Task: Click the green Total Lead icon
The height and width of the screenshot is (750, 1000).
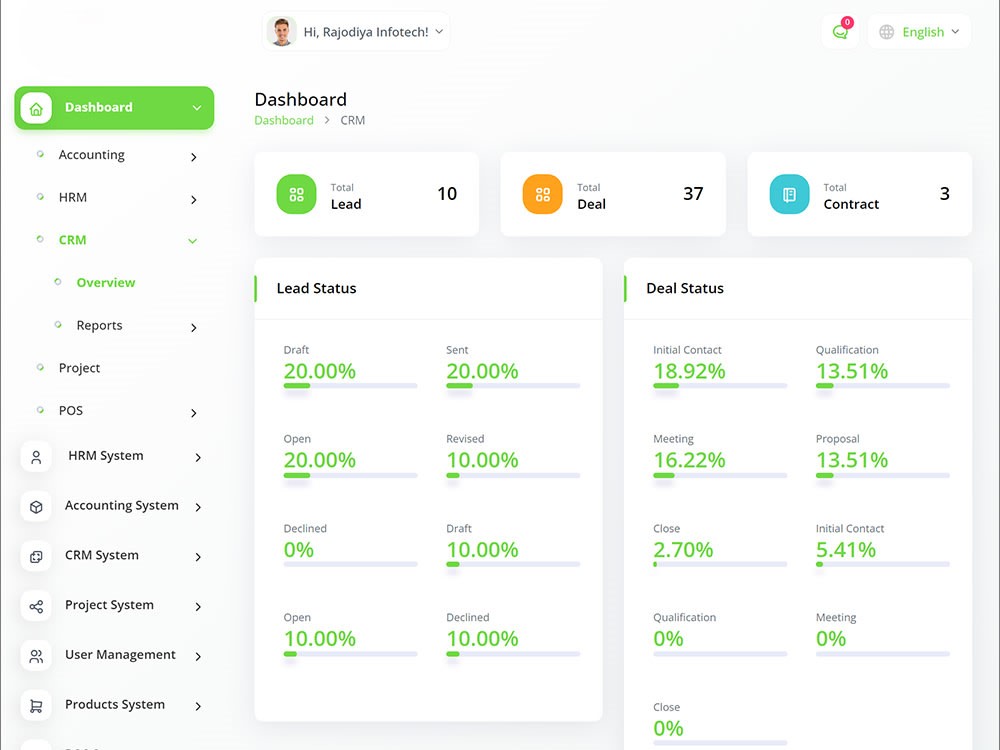Action: pos(297,194)
